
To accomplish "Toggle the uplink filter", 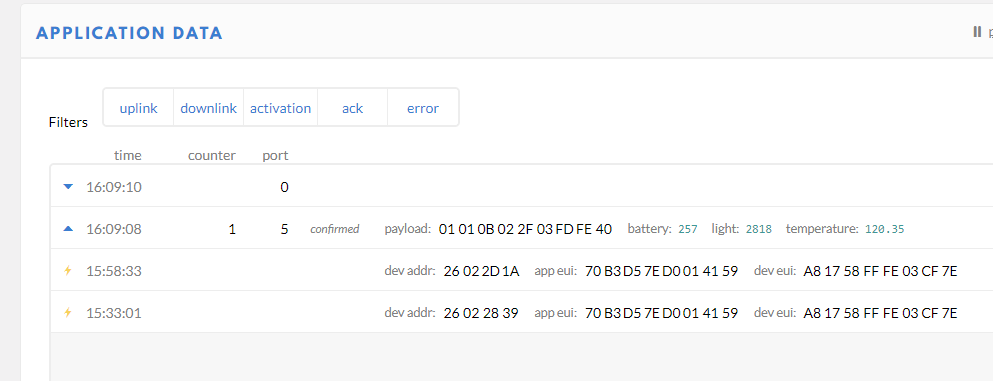I will pyautogui.click(x=138, y=108).
